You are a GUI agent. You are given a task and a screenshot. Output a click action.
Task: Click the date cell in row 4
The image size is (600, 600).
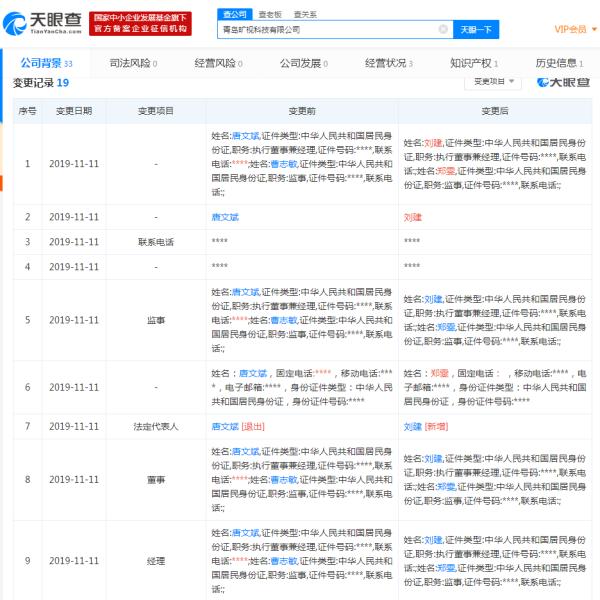[74, 267]
